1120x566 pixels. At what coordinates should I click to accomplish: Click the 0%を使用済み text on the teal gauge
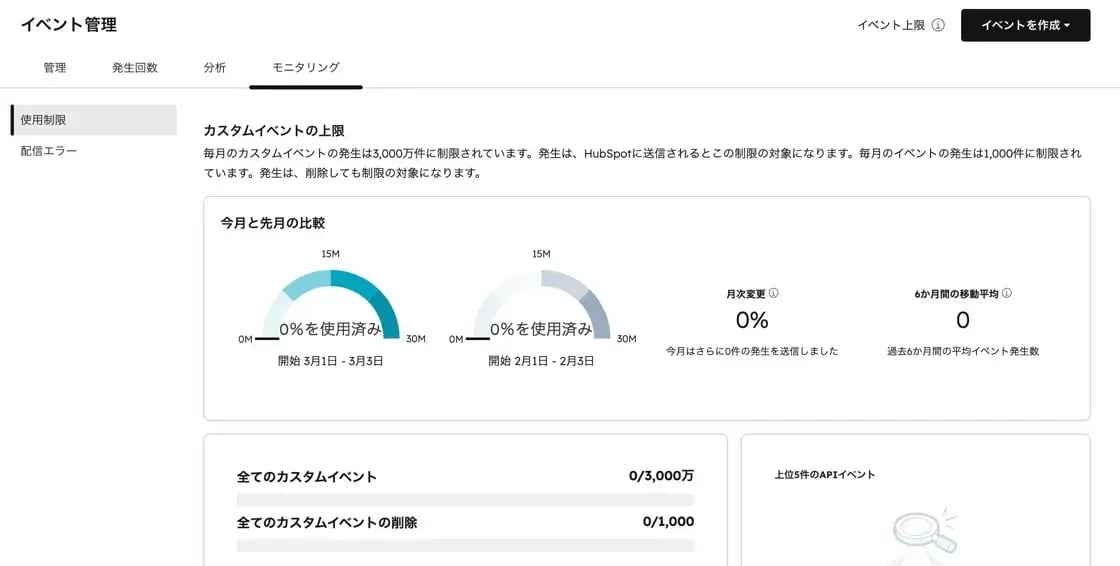click(x=331, y=329)
